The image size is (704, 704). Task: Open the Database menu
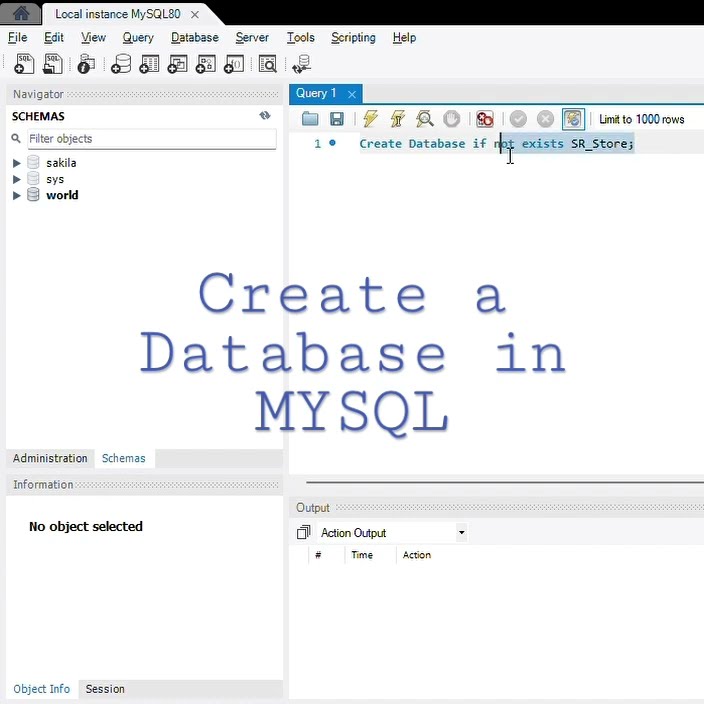pyautogui.click(x=195, y=38)
